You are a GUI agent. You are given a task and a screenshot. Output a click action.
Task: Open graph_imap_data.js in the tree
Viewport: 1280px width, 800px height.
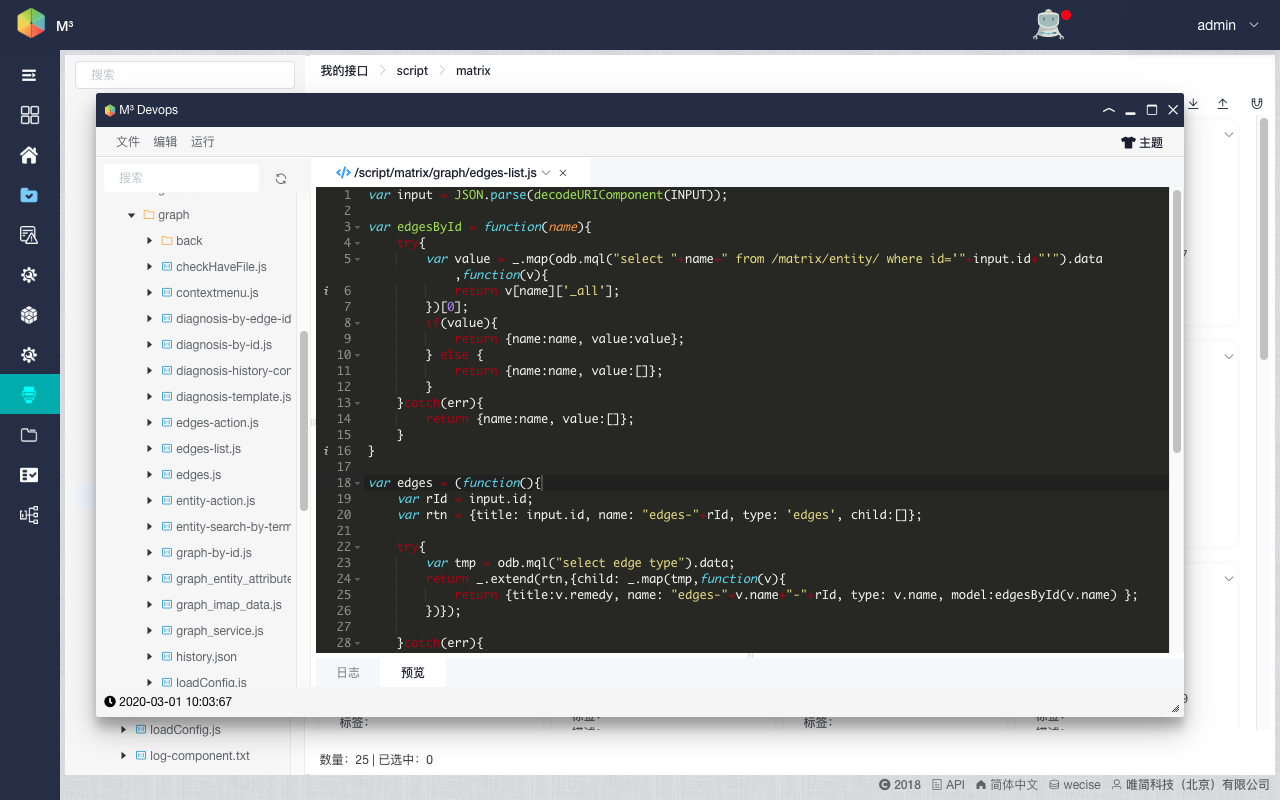pyautogui.click(x=229, y=605)
